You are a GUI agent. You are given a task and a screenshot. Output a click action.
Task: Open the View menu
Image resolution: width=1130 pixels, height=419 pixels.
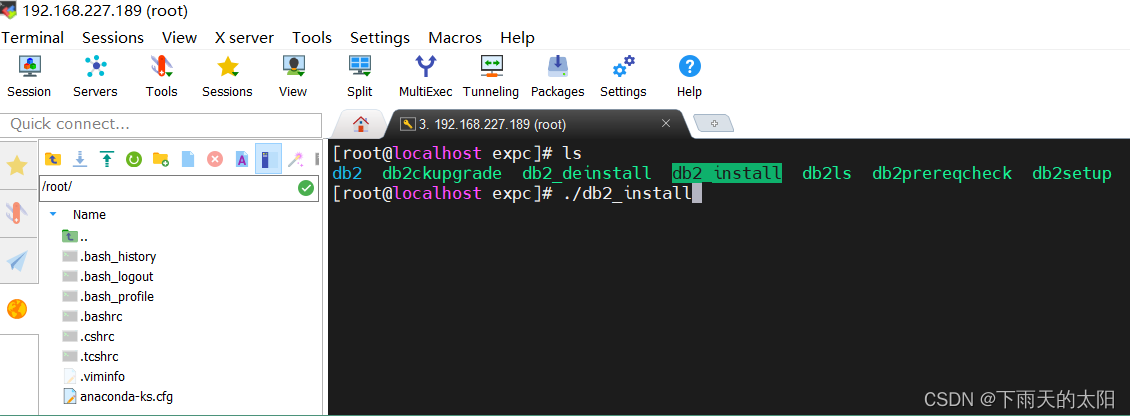coord(179,38)
